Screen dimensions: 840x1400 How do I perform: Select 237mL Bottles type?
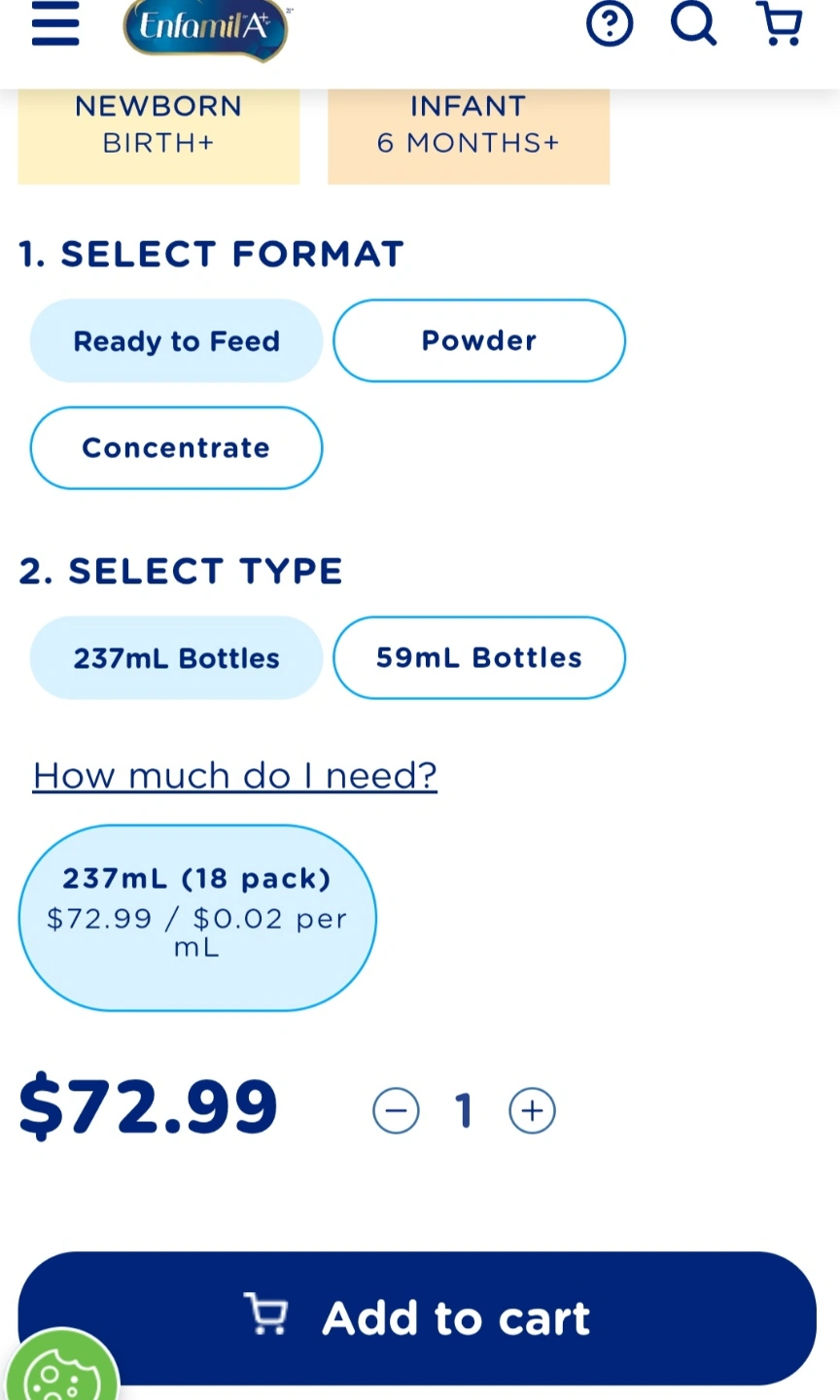tap(176, 658)
